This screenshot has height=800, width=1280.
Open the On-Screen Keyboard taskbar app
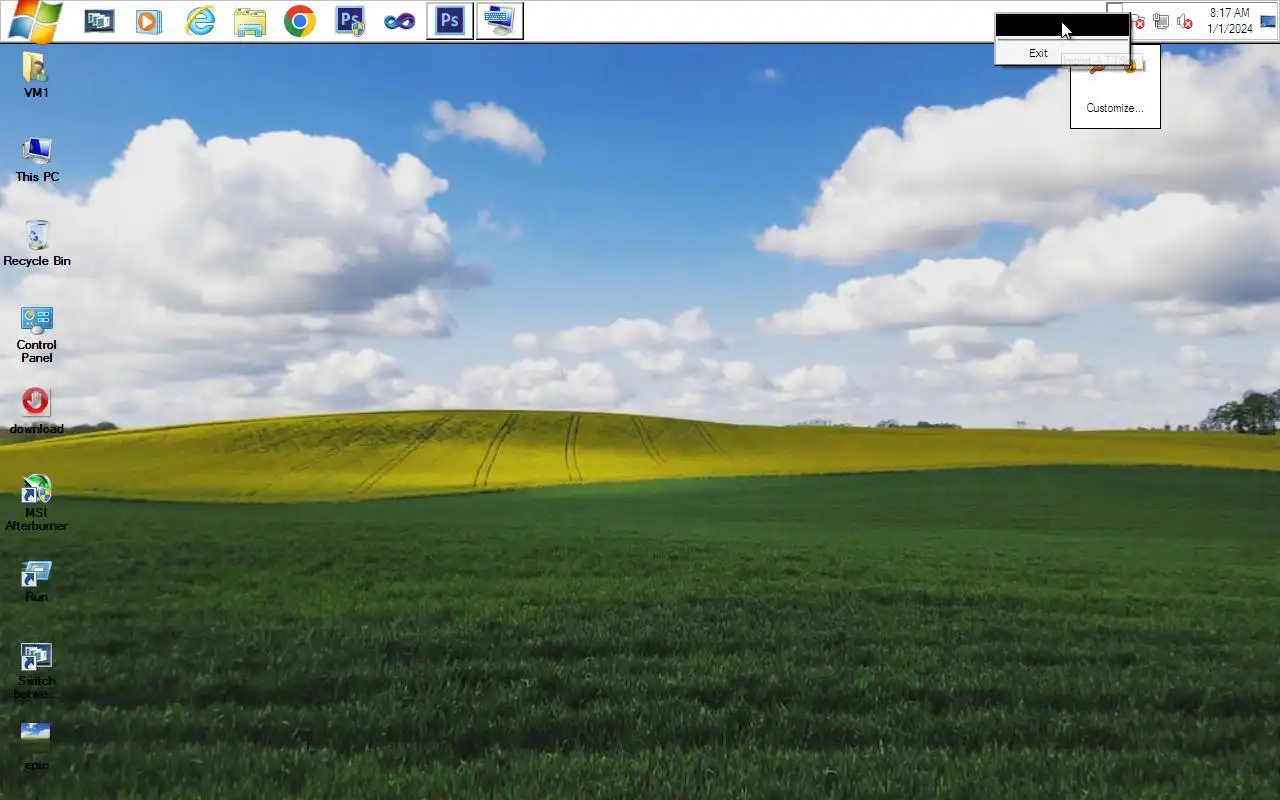coord(500,20)
